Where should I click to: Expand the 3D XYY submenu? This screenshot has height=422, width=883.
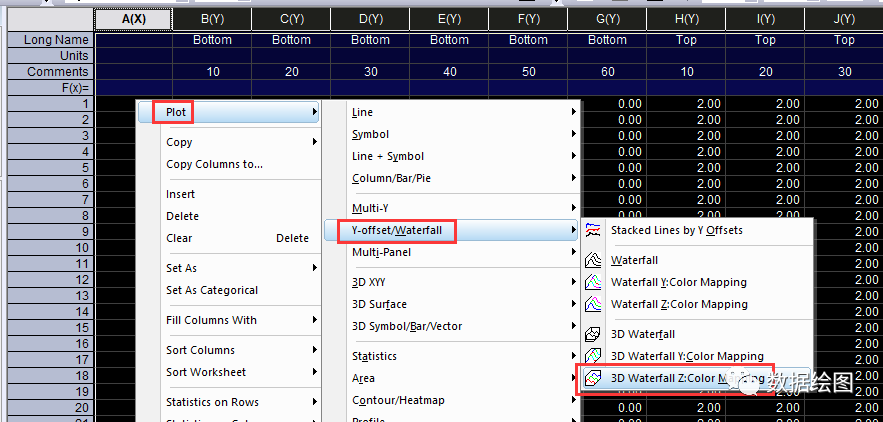point(452,282)
